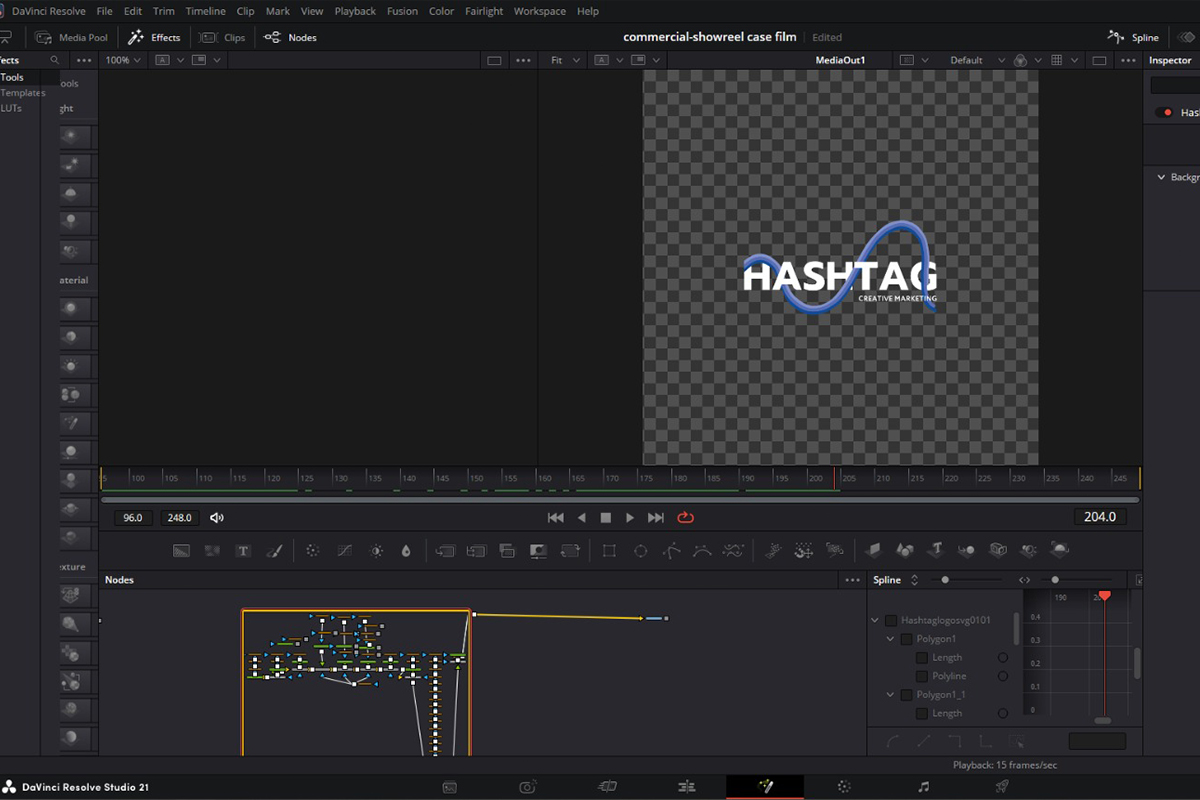Open the Default viewer LUT dropdown
The width and height of the screenshot is (1200, 800).
[x=977, y=61]
